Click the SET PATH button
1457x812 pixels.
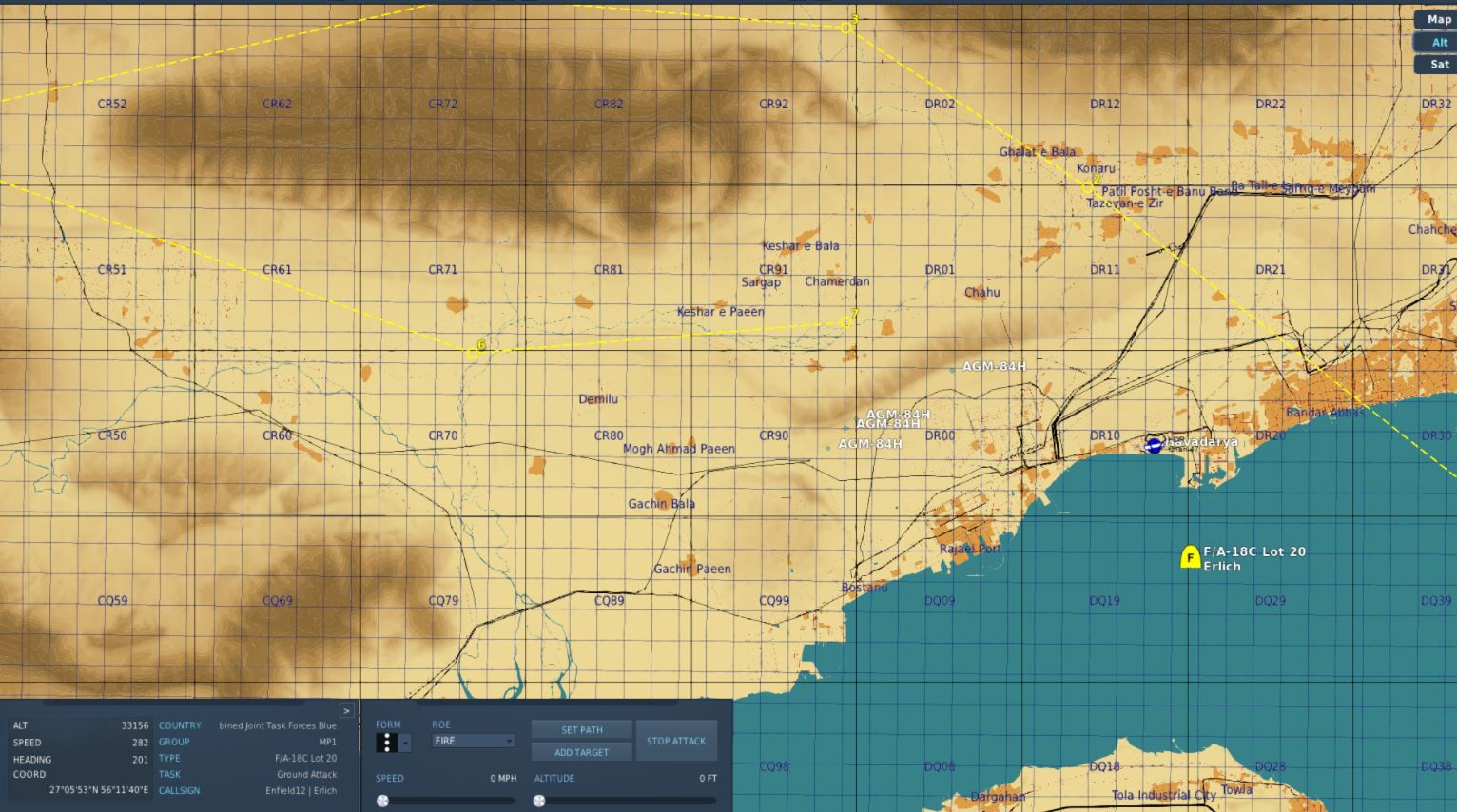tap(582, 730)
